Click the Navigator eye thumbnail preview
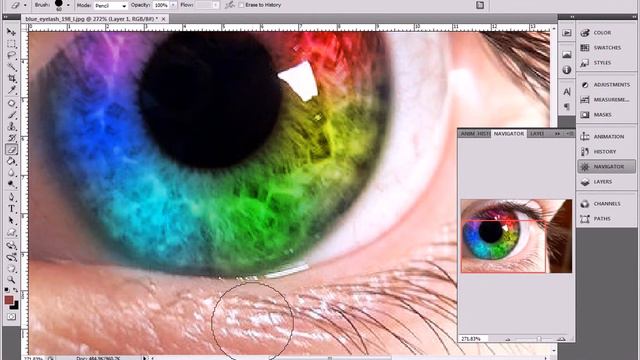The width and height of the screenshot is (640, 360). tap(516, 236)
